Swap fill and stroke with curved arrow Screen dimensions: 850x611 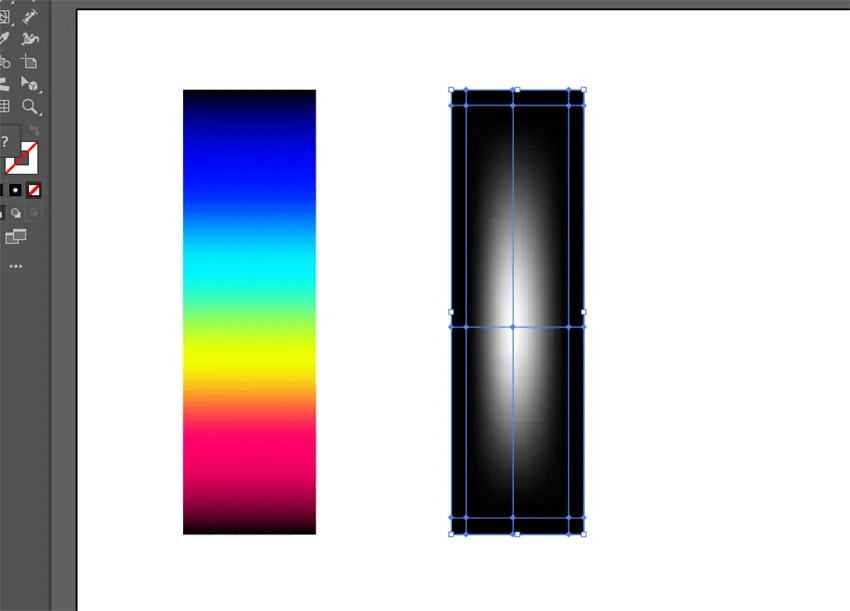point(35,131)
